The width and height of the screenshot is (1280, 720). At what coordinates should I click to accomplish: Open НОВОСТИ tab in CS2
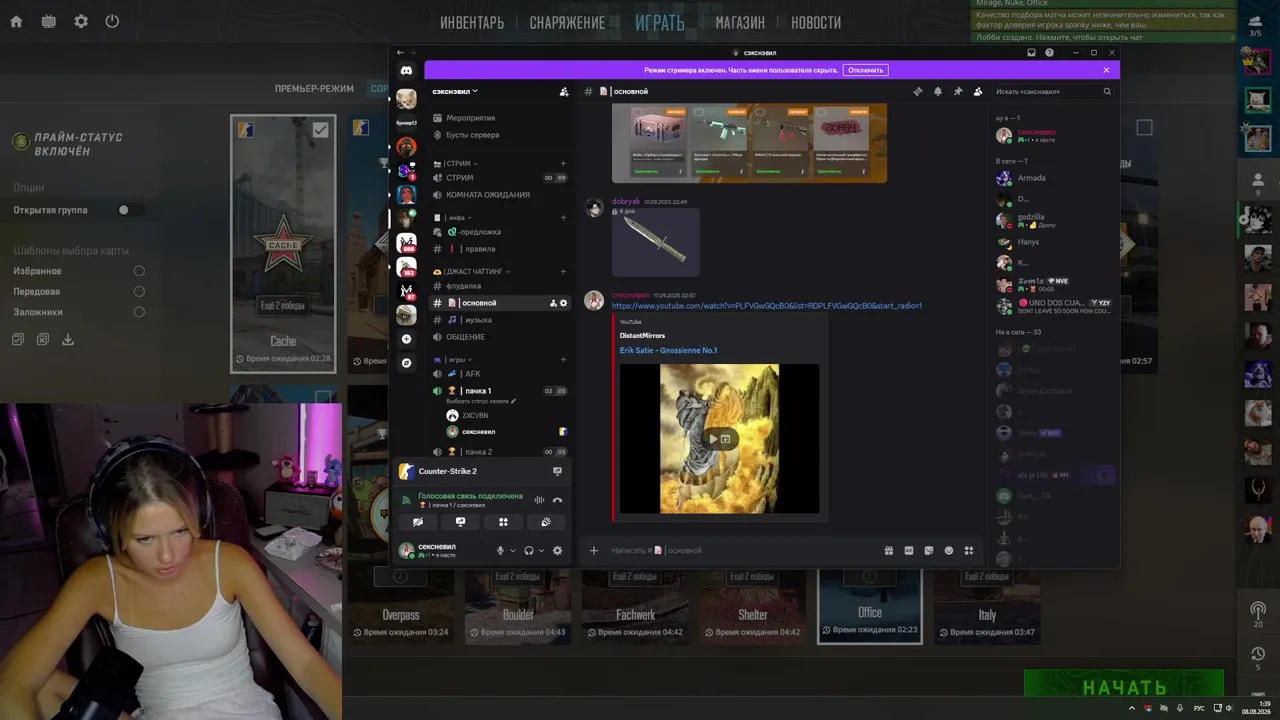tap(816, 22)
